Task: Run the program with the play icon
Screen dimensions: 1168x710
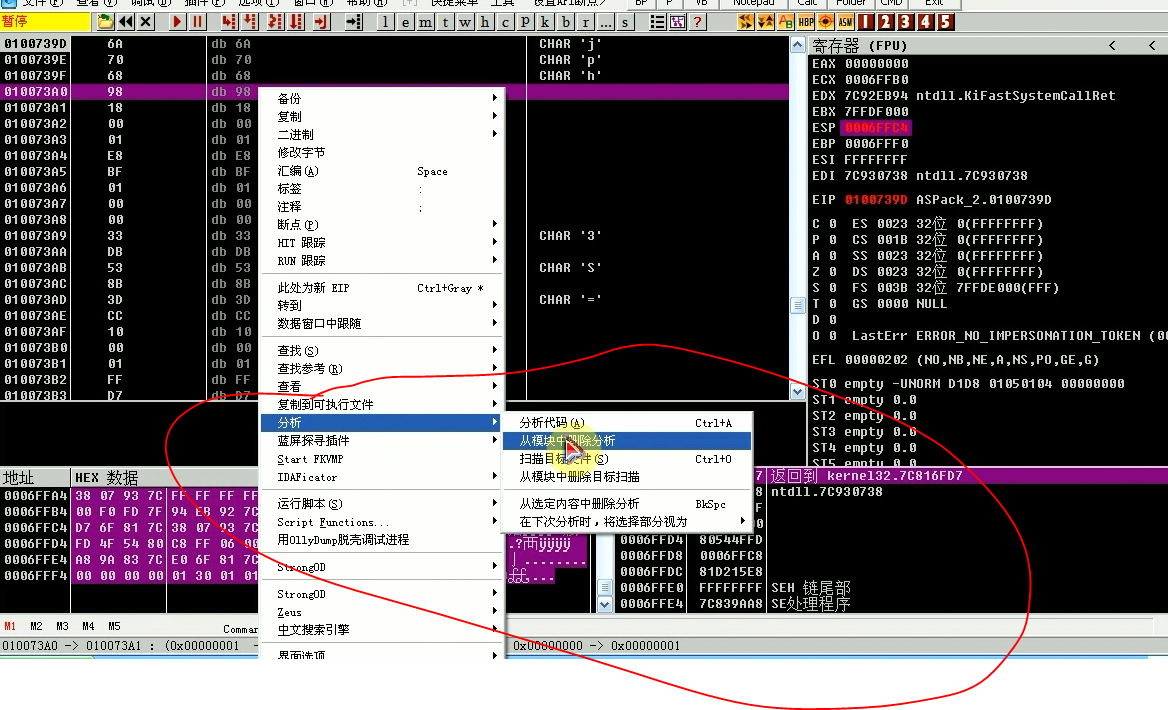Action: coord(176,21)
